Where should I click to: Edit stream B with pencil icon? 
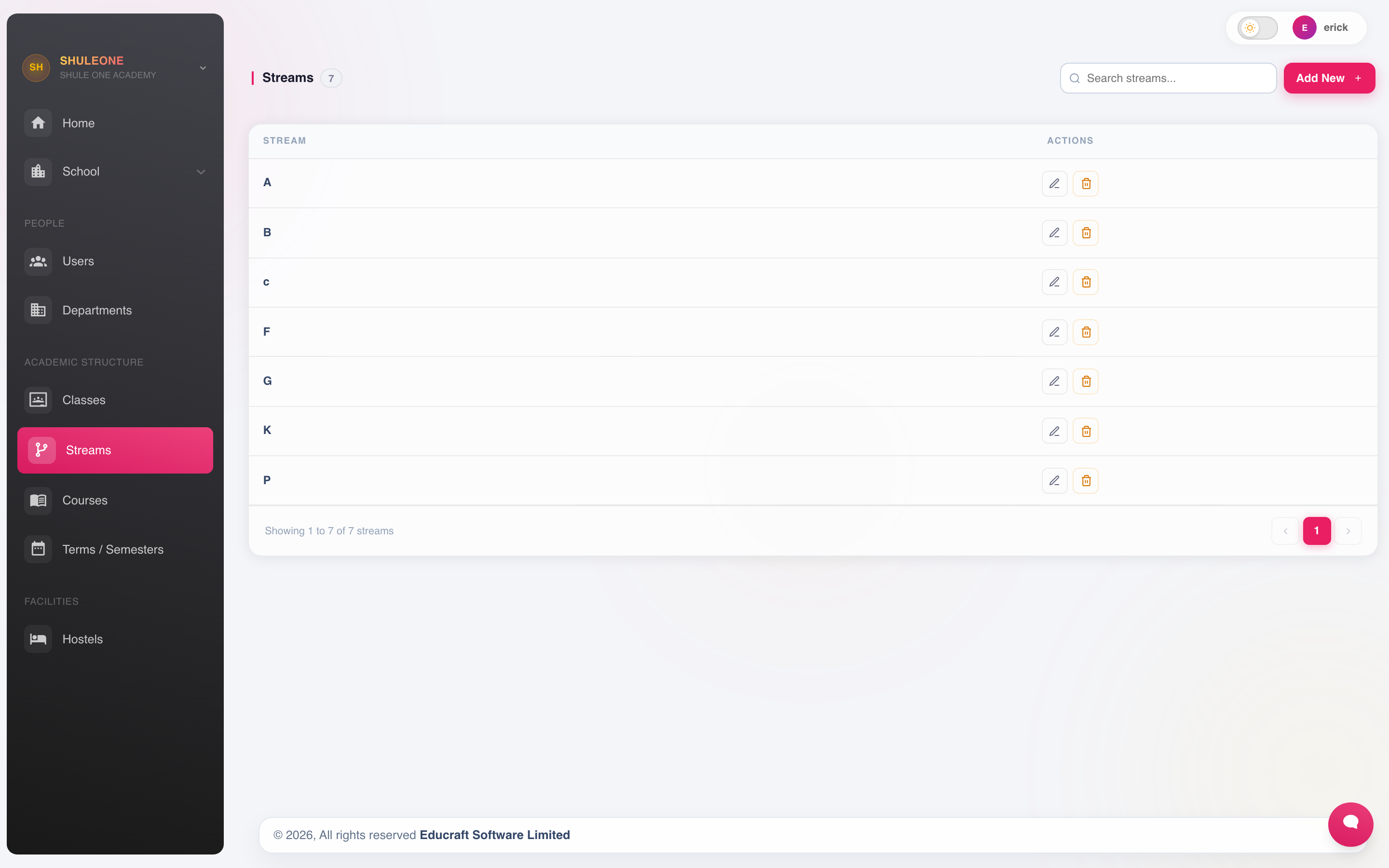1054,233
